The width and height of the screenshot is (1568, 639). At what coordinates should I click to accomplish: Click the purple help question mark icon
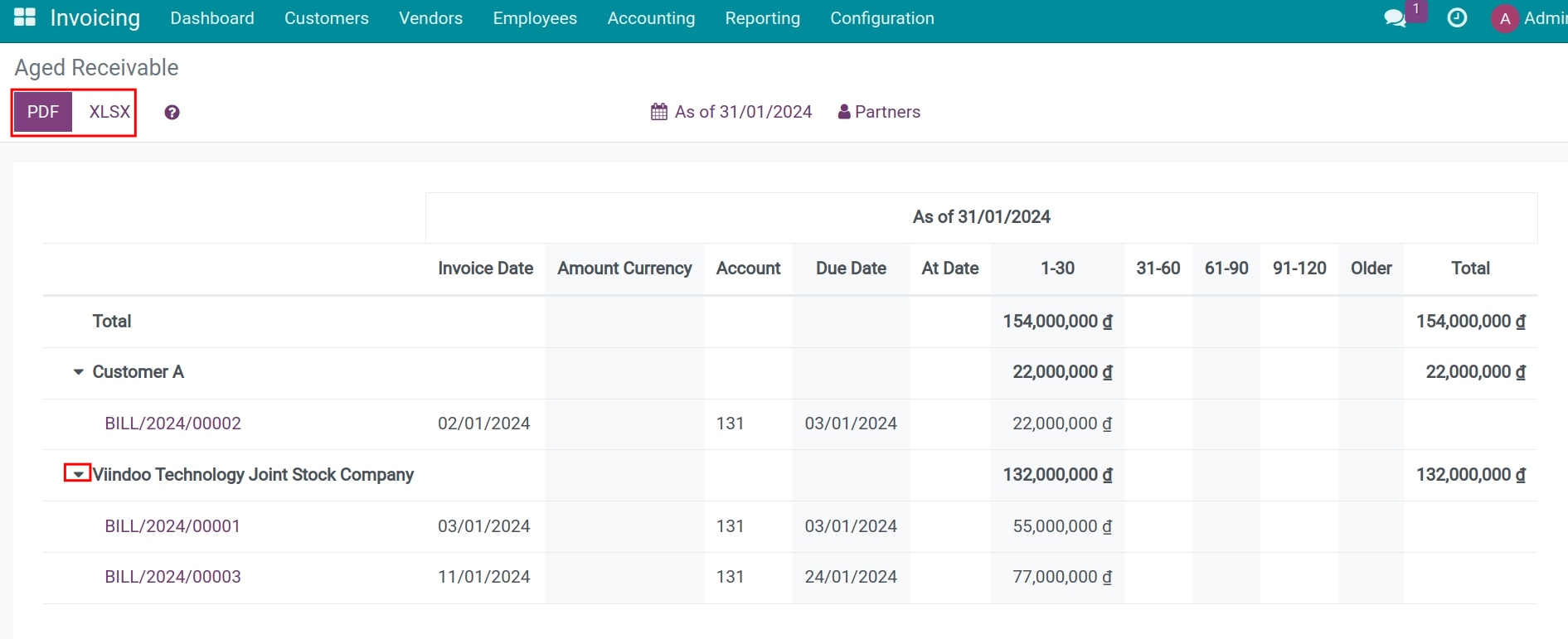(x=172, y=113)
